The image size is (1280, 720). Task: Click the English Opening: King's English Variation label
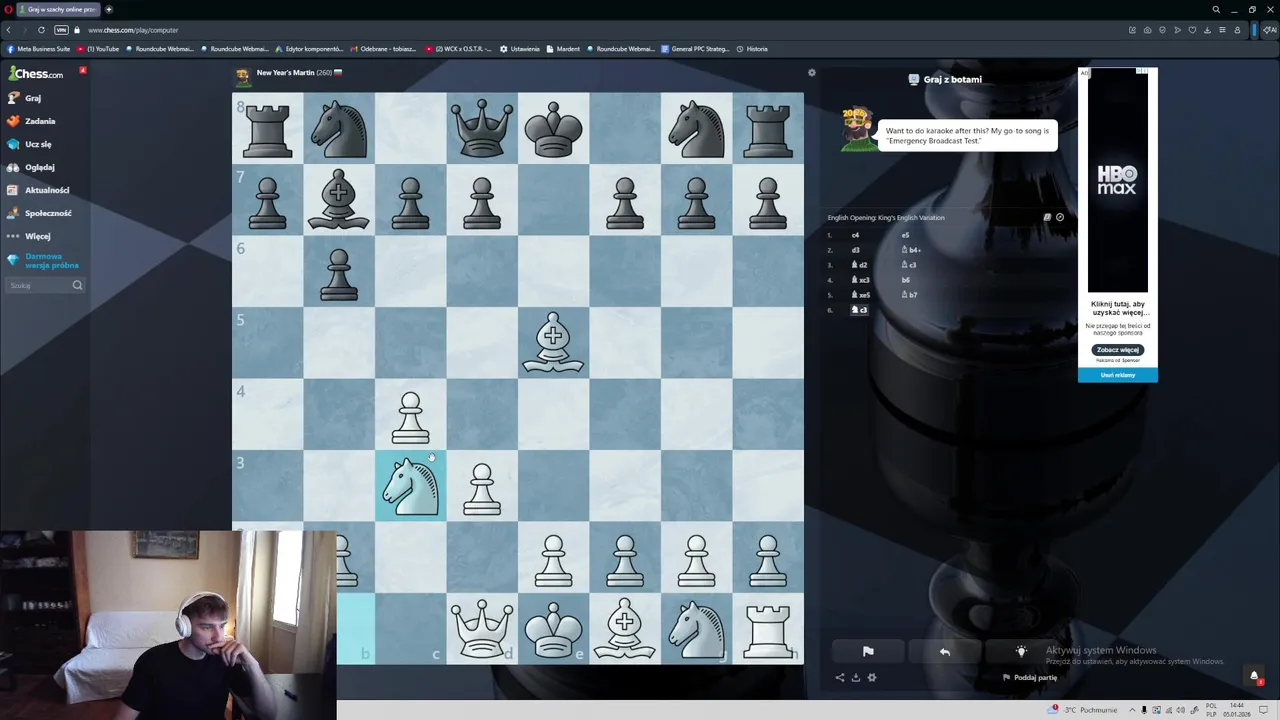[x=886, y=217]
